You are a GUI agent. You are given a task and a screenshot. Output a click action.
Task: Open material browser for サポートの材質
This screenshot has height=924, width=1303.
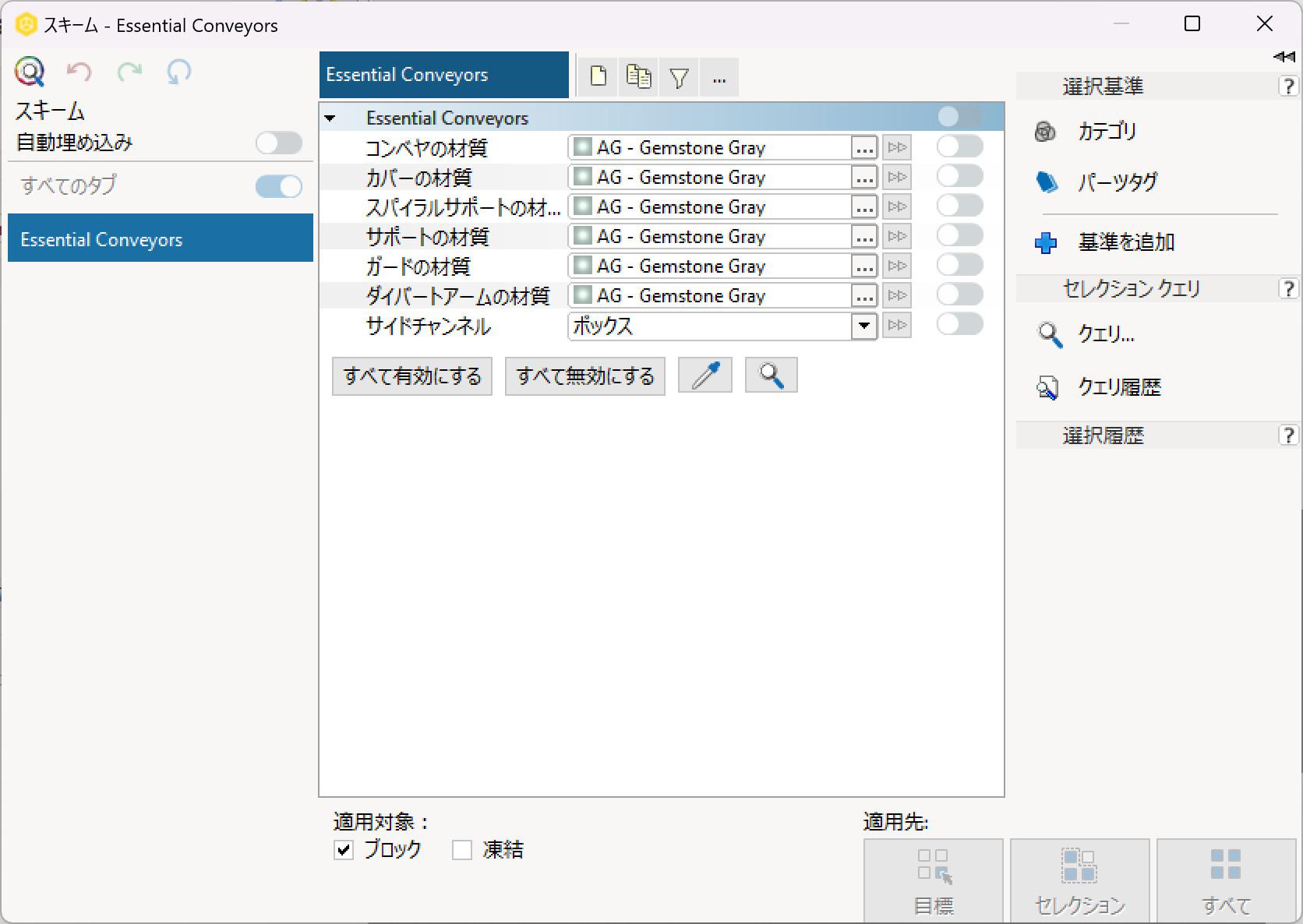864,237
